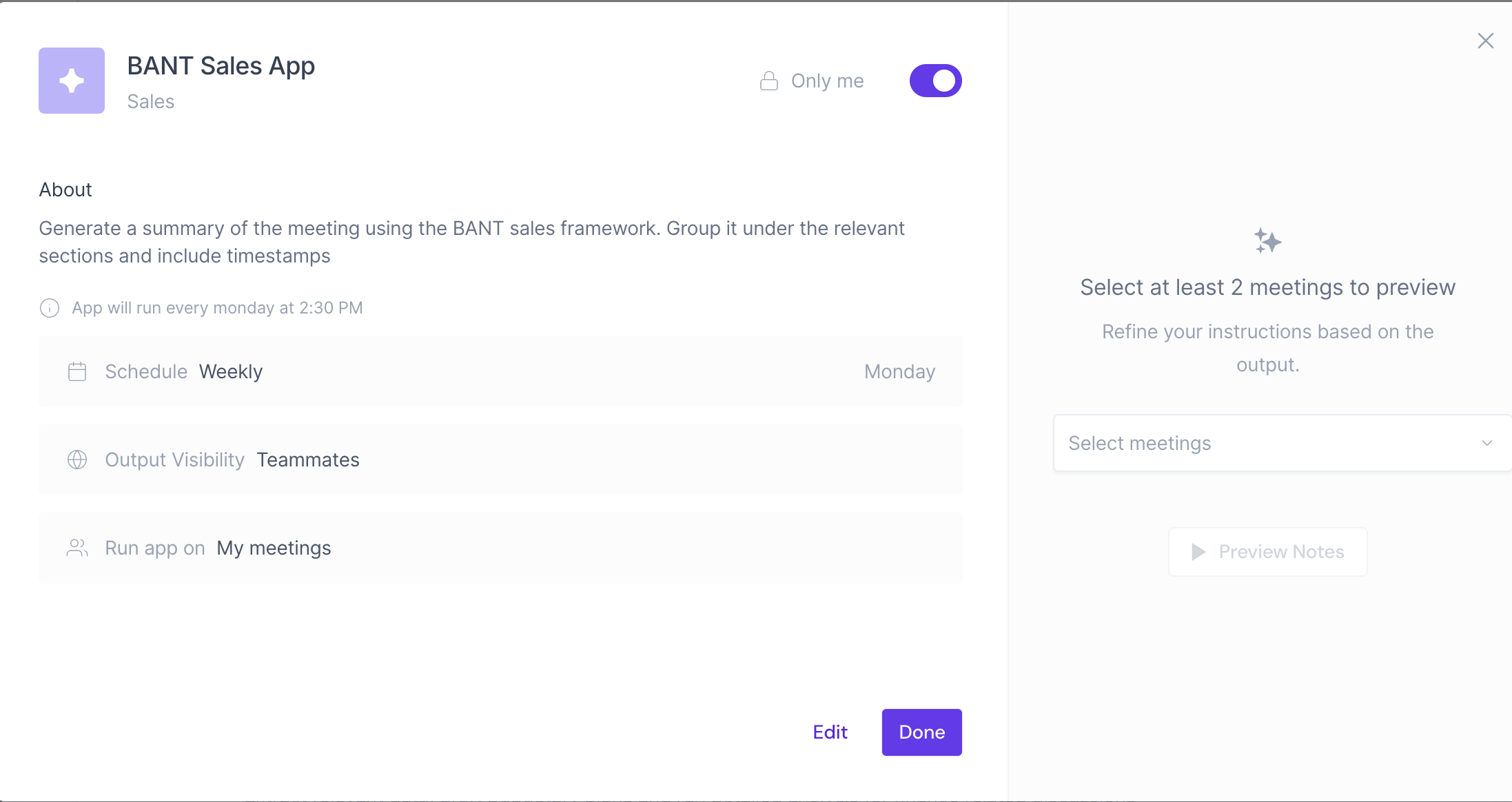Close the app details dialog
The width and height of the screenshot is (1512, 802).
(x=1485, y=41)
